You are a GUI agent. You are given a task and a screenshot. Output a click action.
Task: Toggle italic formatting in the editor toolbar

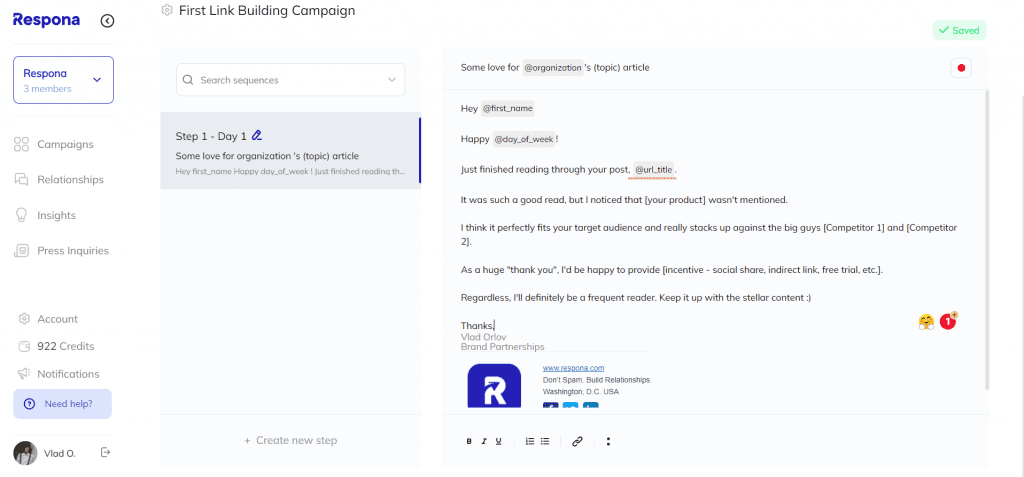pyautogui.click(x=484, y=442)
